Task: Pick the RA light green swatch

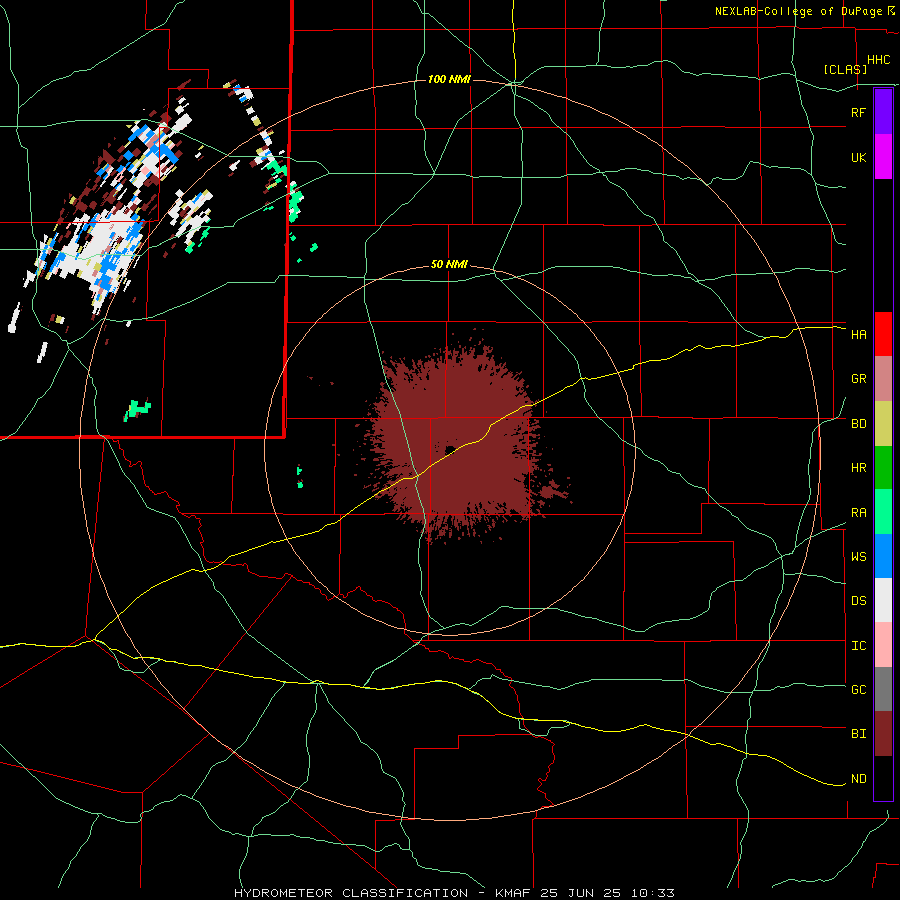Action: 883,512
